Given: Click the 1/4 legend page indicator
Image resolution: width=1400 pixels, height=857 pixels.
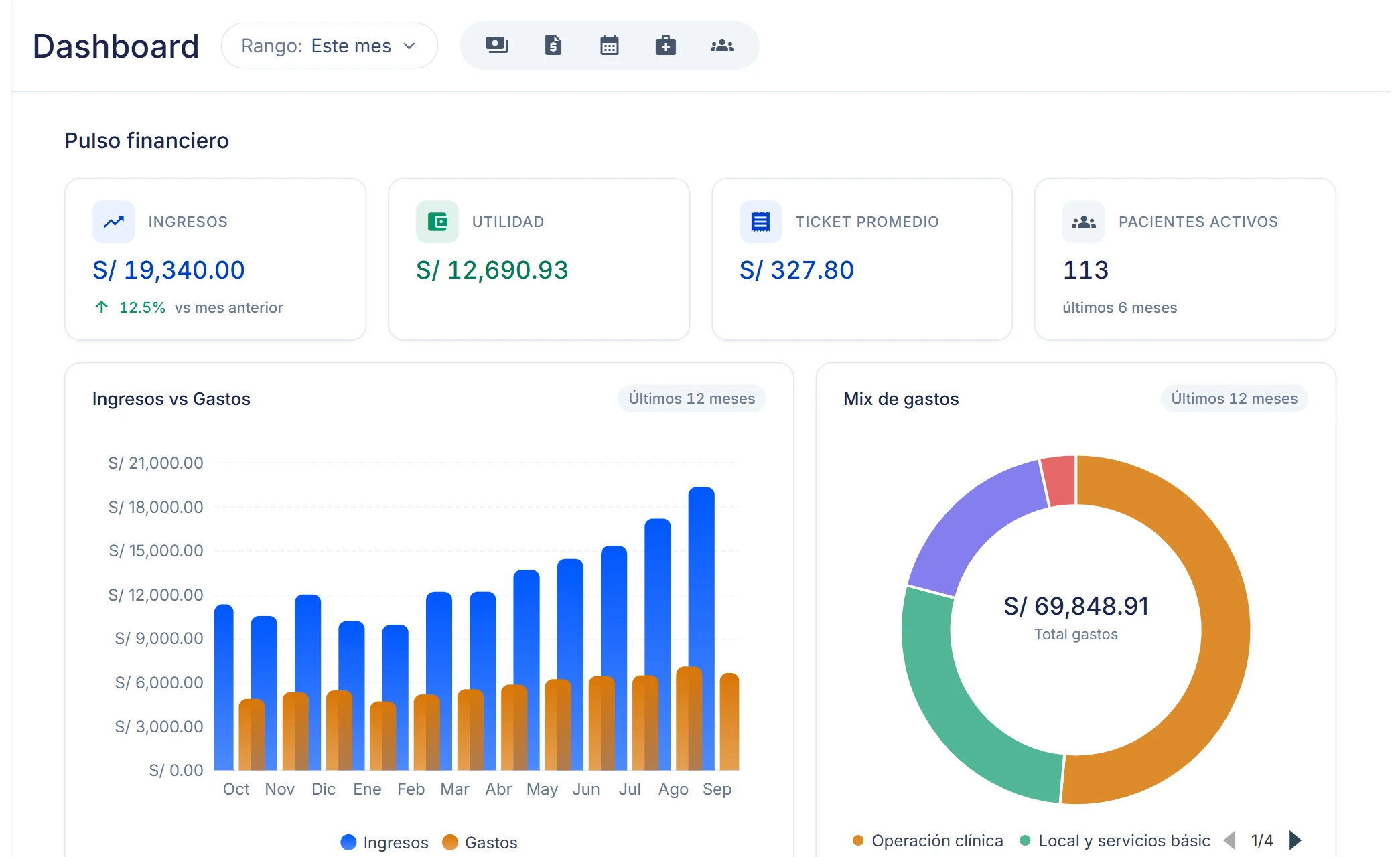Looking at the screenshot, I should tap(1262, 840).
